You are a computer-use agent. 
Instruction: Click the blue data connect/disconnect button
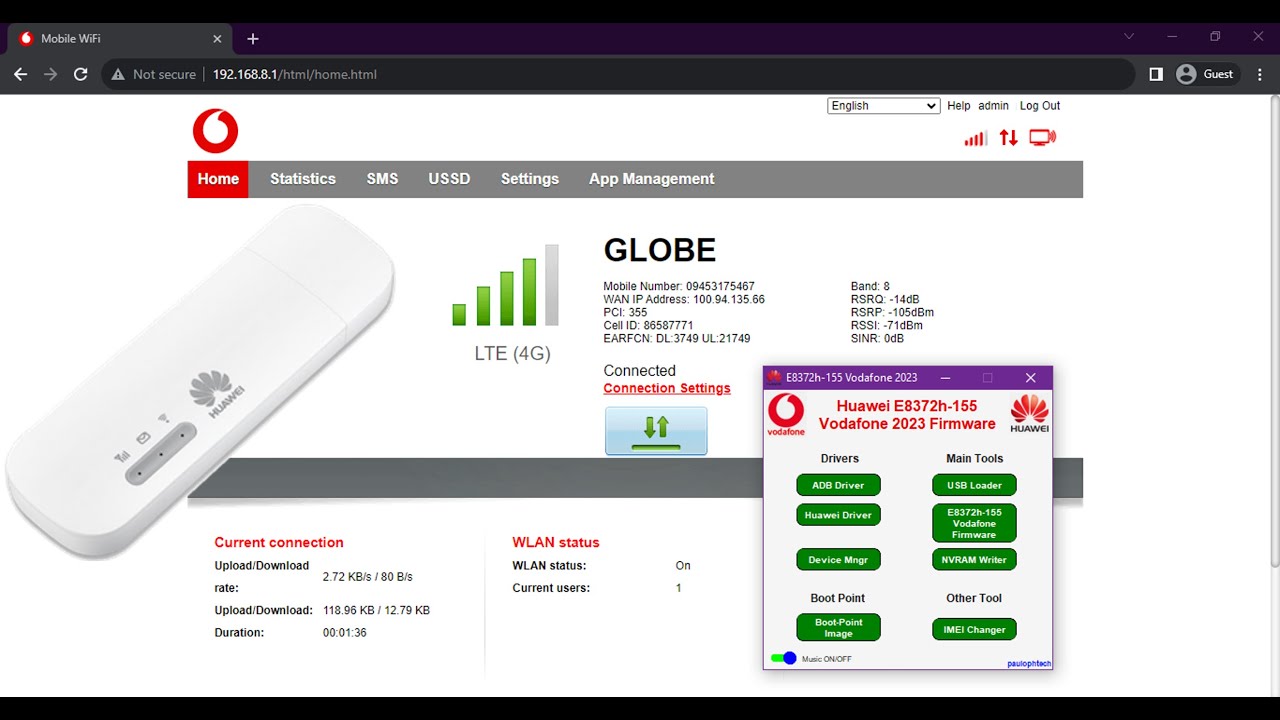click(x=656, y=431)
